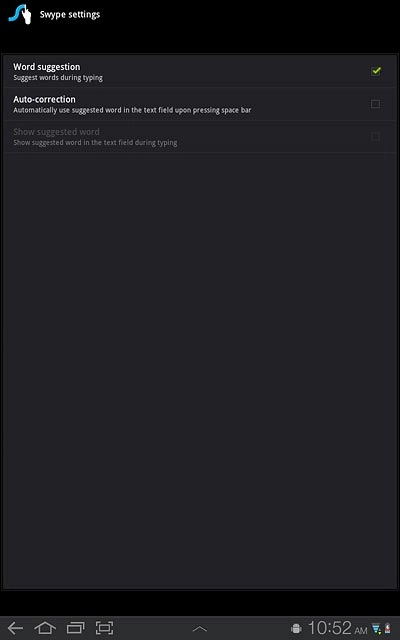Viewport: 400px width, 640px height.
Task: Tap the greyed-out Show suggested word row
Action: coord(200,136)
